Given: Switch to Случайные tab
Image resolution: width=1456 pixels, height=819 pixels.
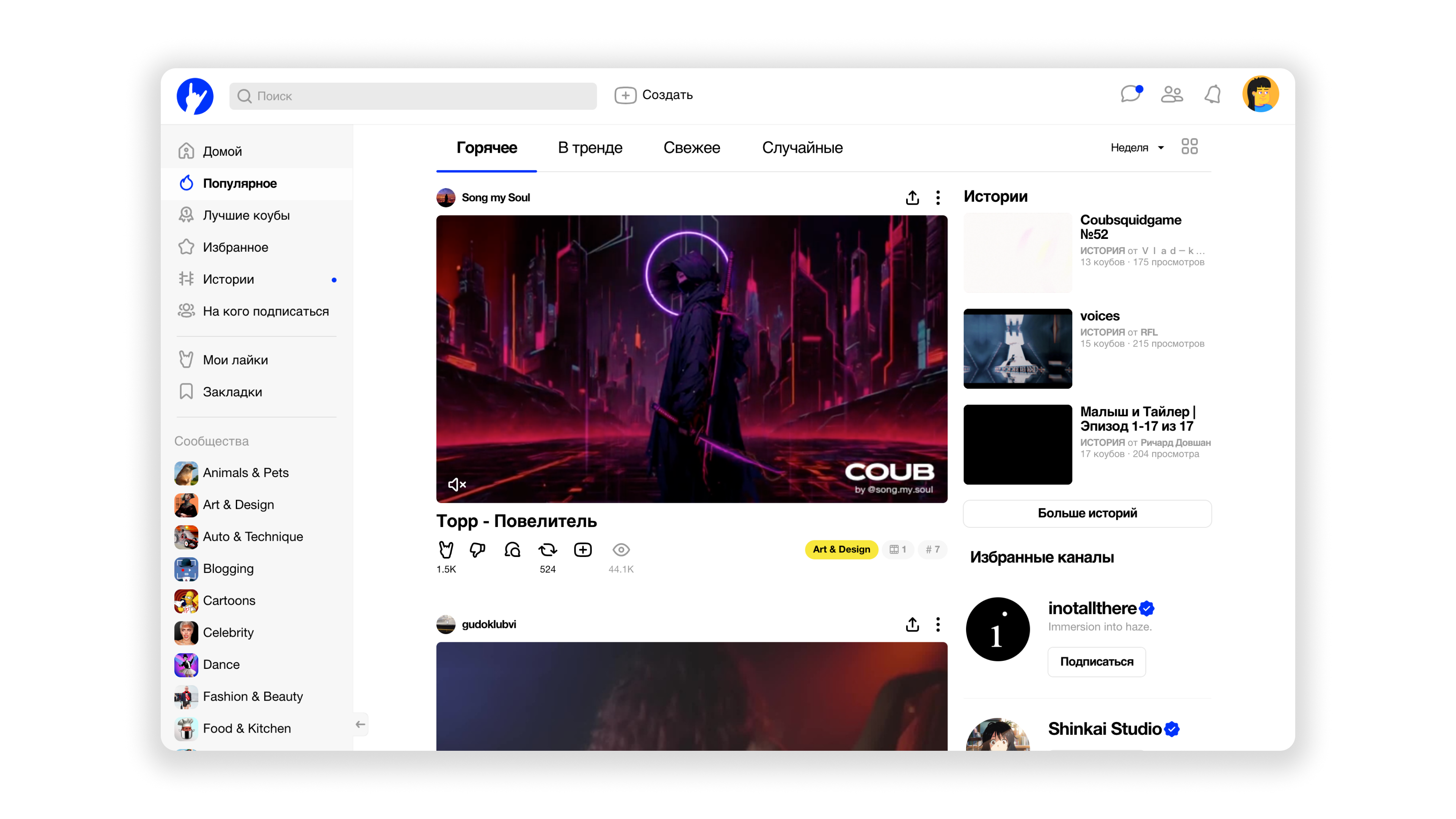Looking at the screenshot, I should (x=802, y=147).
